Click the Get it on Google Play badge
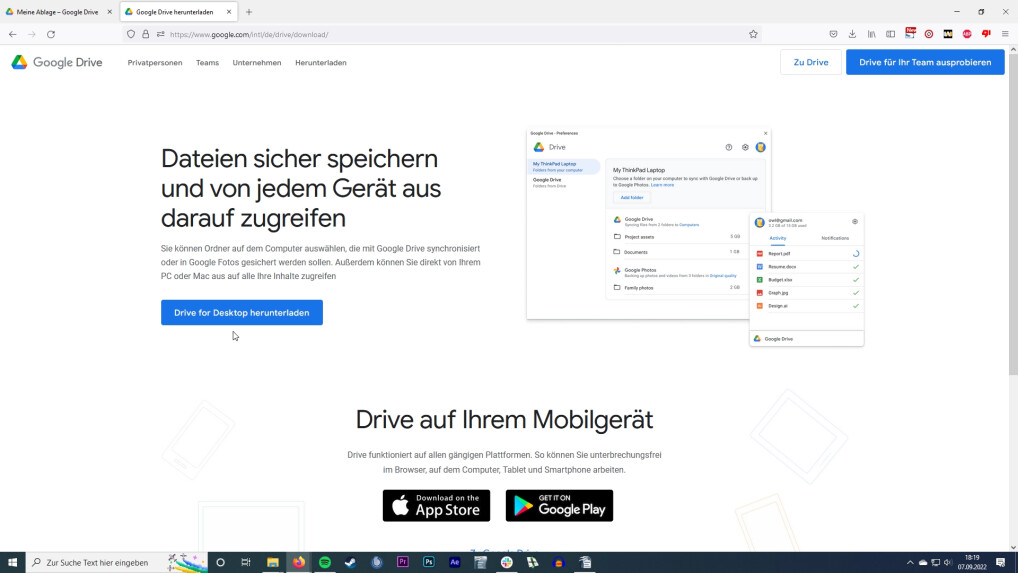 click(x=559, y=506)
